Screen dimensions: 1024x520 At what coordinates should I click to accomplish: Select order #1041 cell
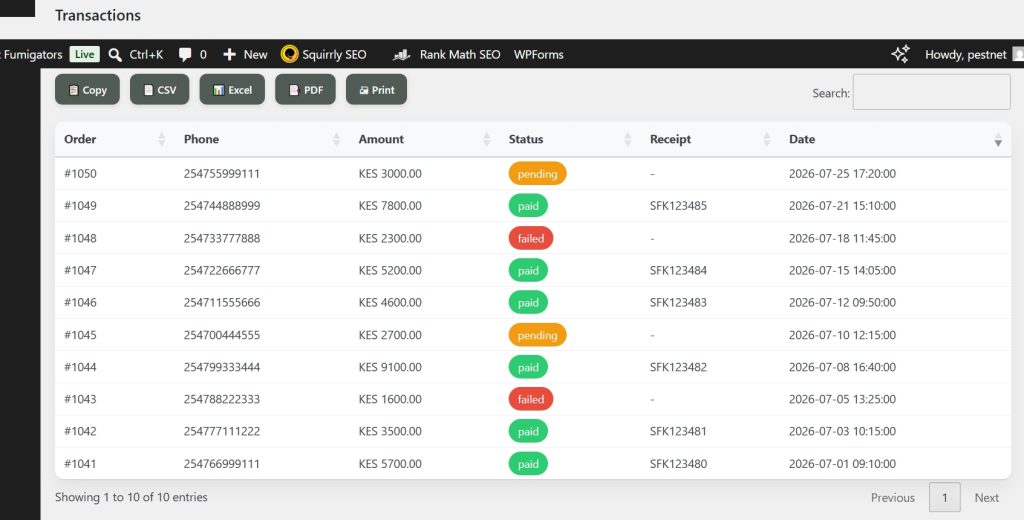(x=80, y=464)
